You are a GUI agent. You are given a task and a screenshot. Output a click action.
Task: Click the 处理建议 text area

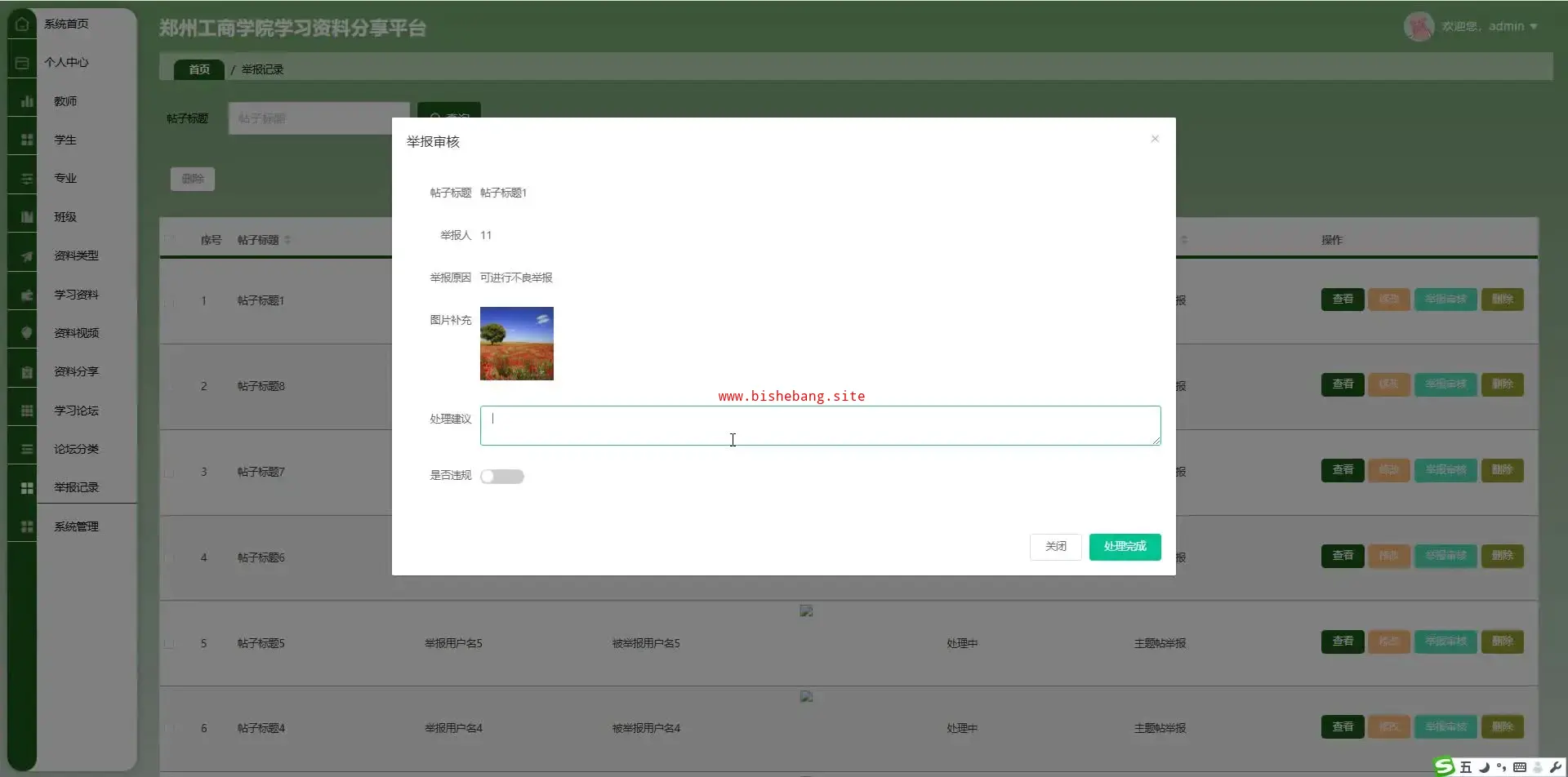820,425
